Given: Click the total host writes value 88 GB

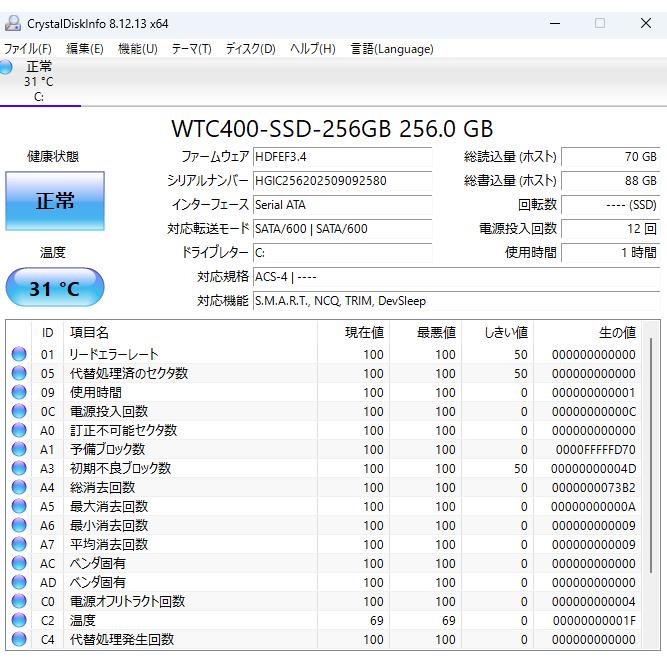Looking at the screenshot, I should click(x=611, y=181).
